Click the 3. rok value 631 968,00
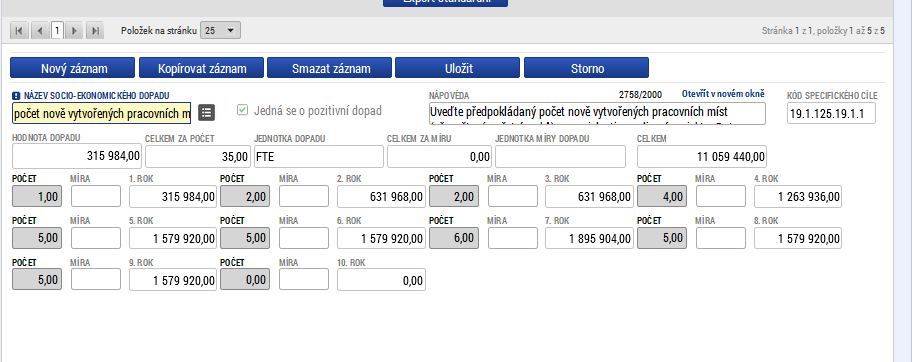 coord(589,197)
